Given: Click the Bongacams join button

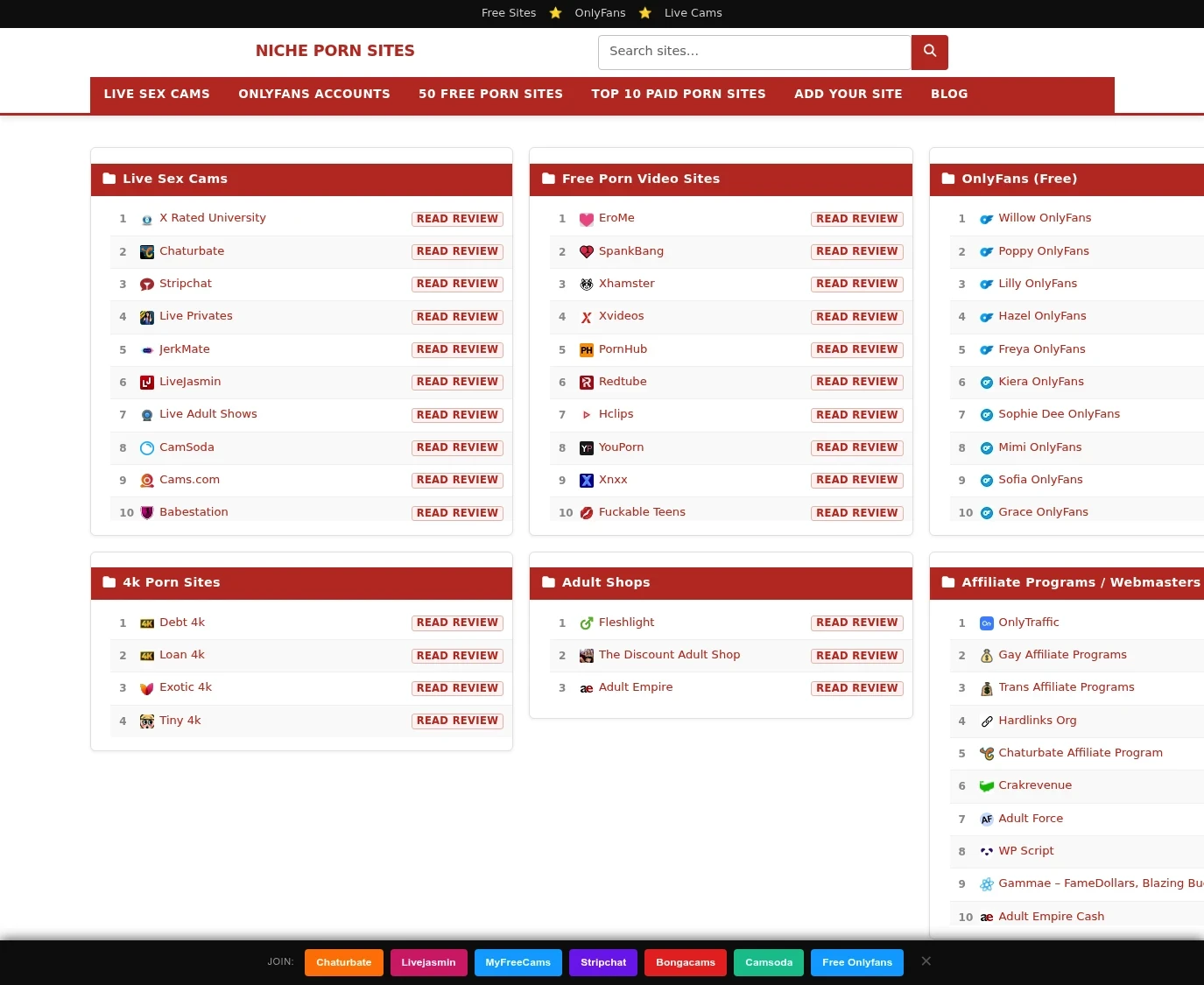Looking at the screenshot, I should [686, 962].
